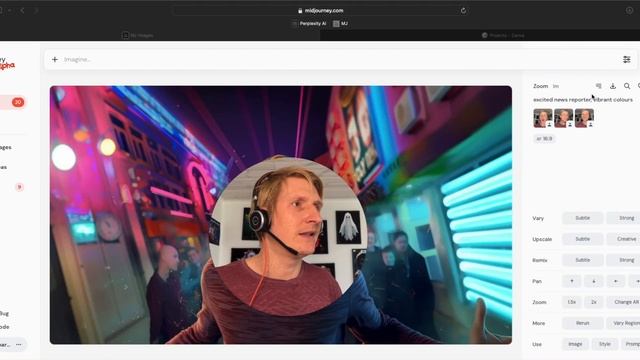Click the small pink sidebar counter badge
This screenshot has height=360, width=640.
[19, 187]
